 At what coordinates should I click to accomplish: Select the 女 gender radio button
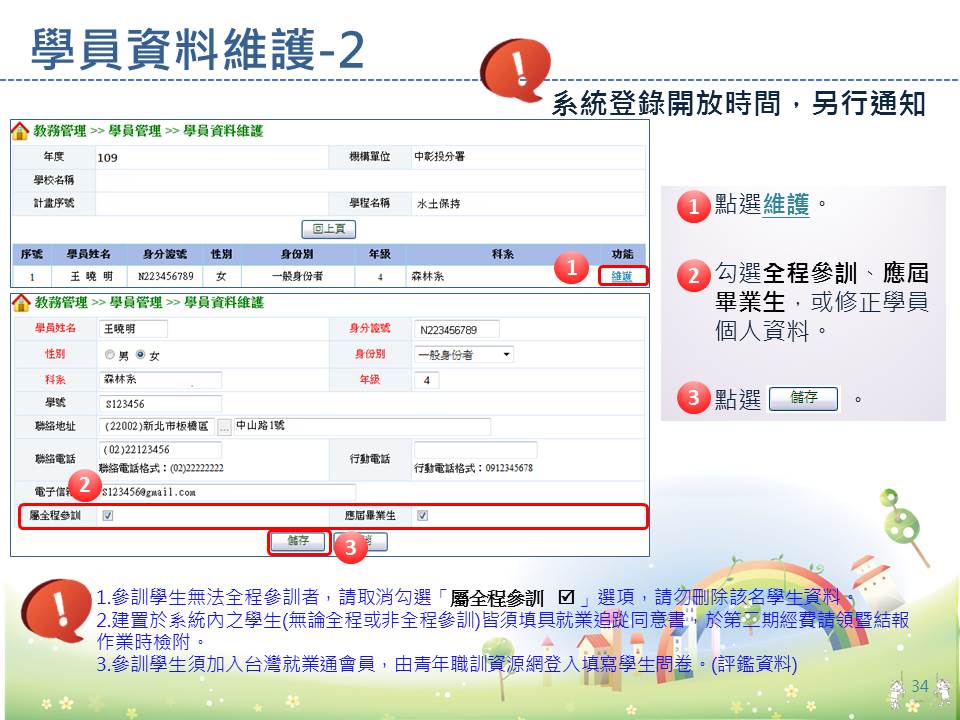pos(141,355)
